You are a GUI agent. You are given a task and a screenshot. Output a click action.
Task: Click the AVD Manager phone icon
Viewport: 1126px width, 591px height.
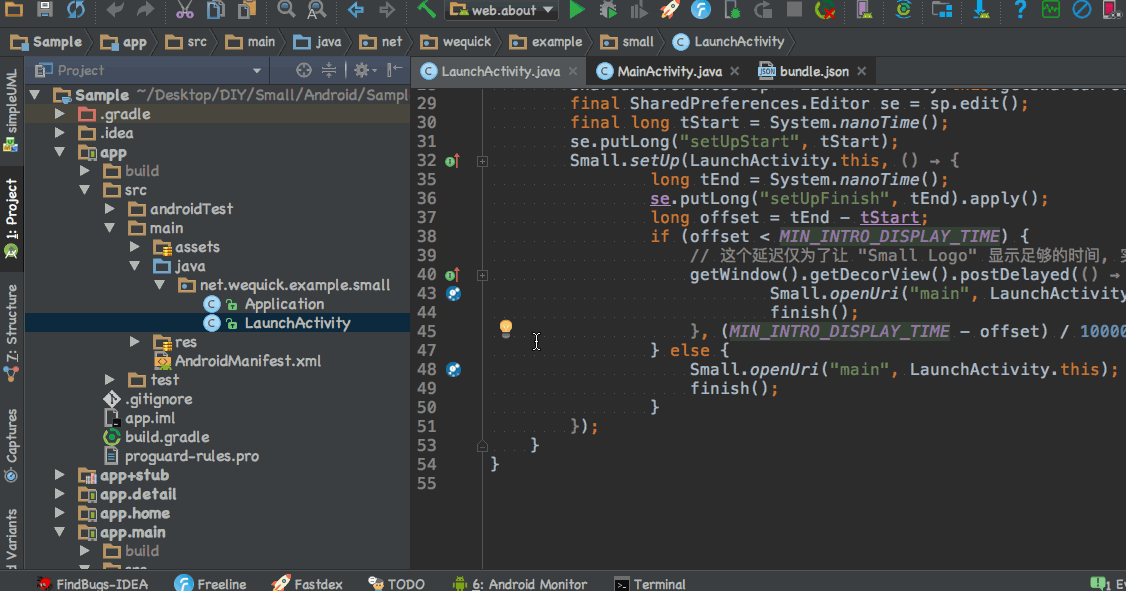(865, 9)
